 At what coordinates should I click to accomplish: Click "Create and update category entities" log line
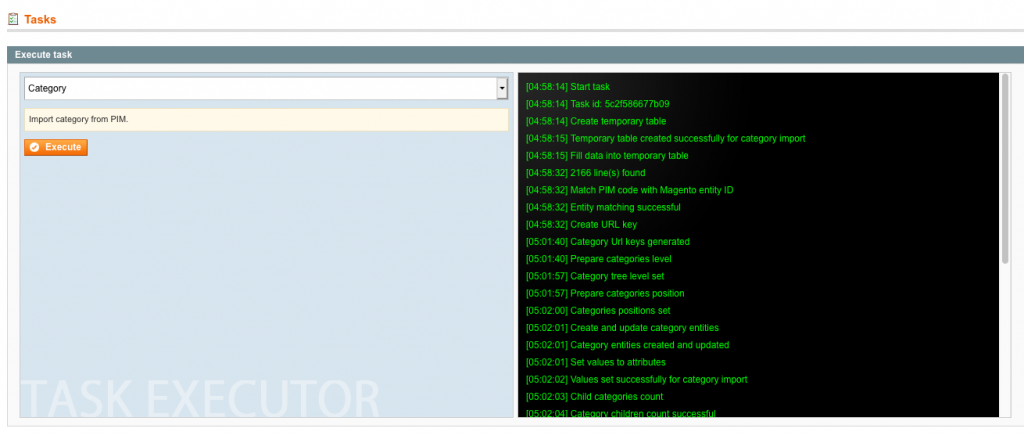coord(622,328)
